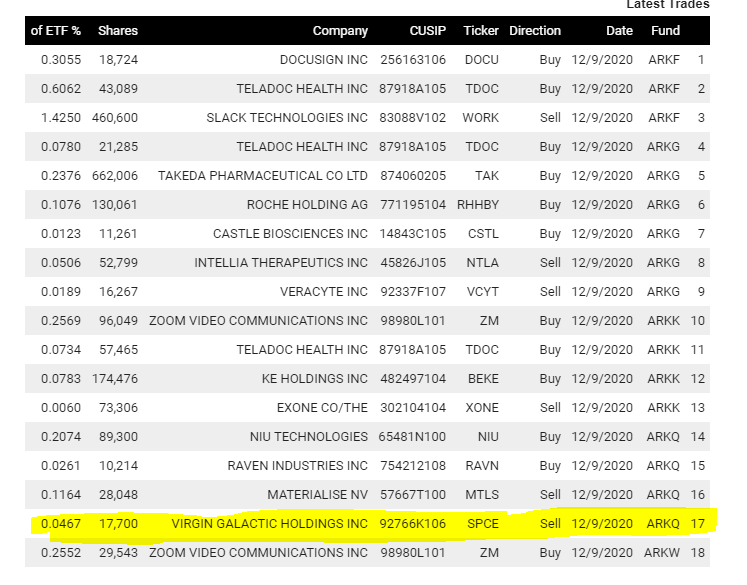
Task: Click the Shares column header
Action: pos(118,31)
